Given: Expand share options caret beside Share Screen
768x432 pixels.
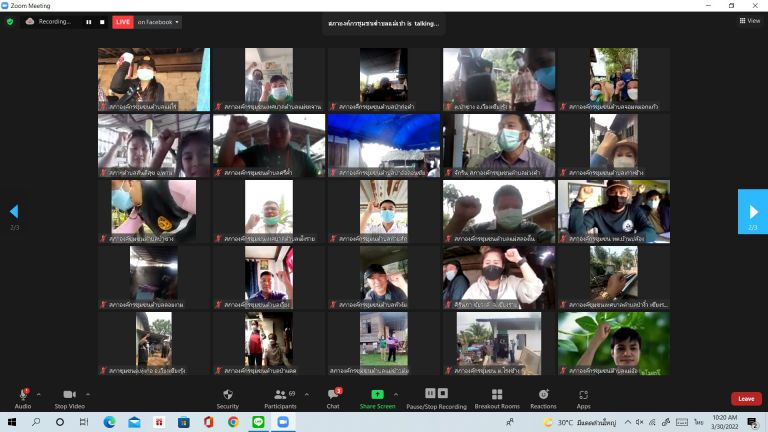Looking at the screenshot, I should [396, 394].
